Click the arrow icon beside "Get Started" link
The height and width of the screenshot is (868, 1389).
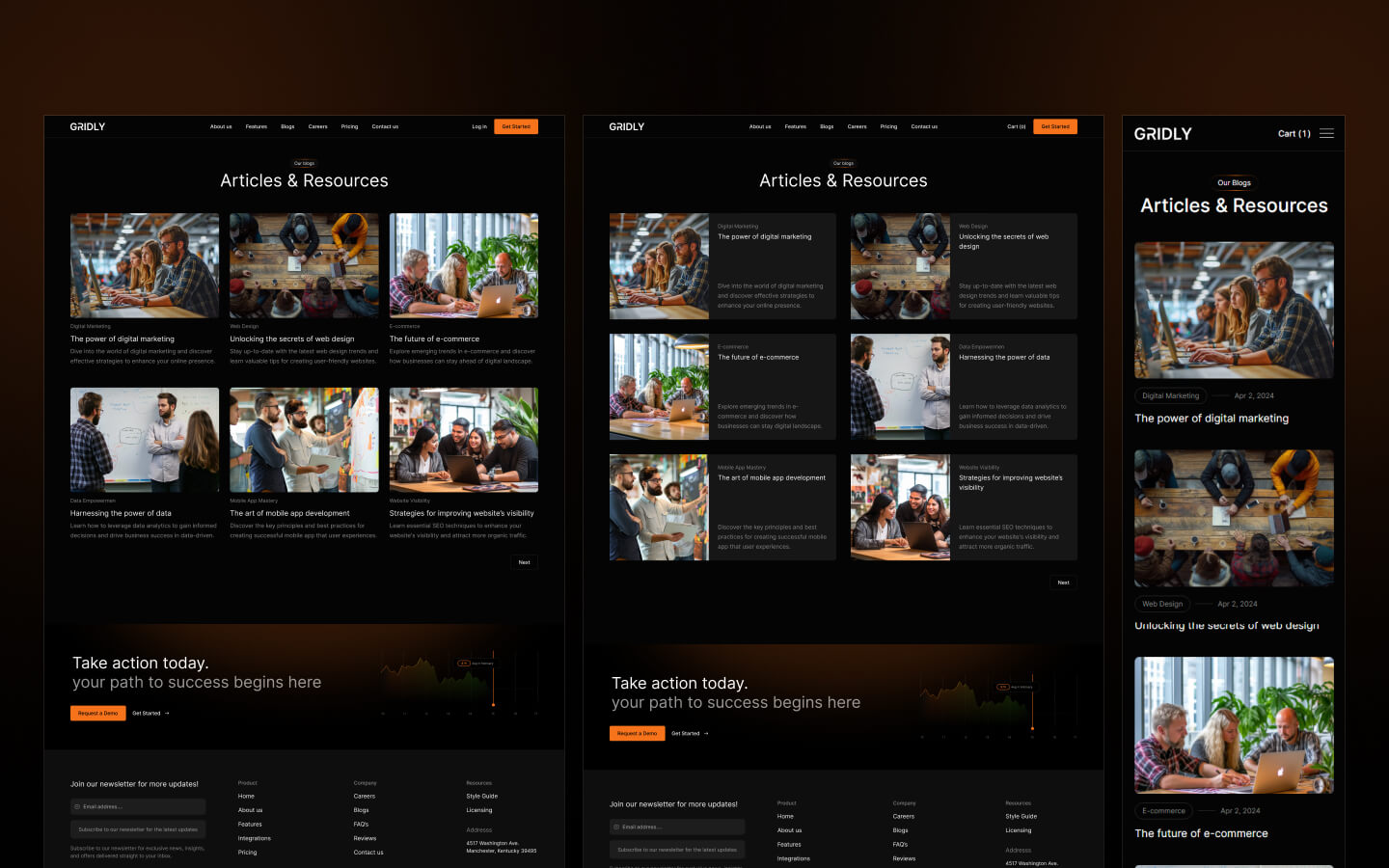click(x=167, y=713)
